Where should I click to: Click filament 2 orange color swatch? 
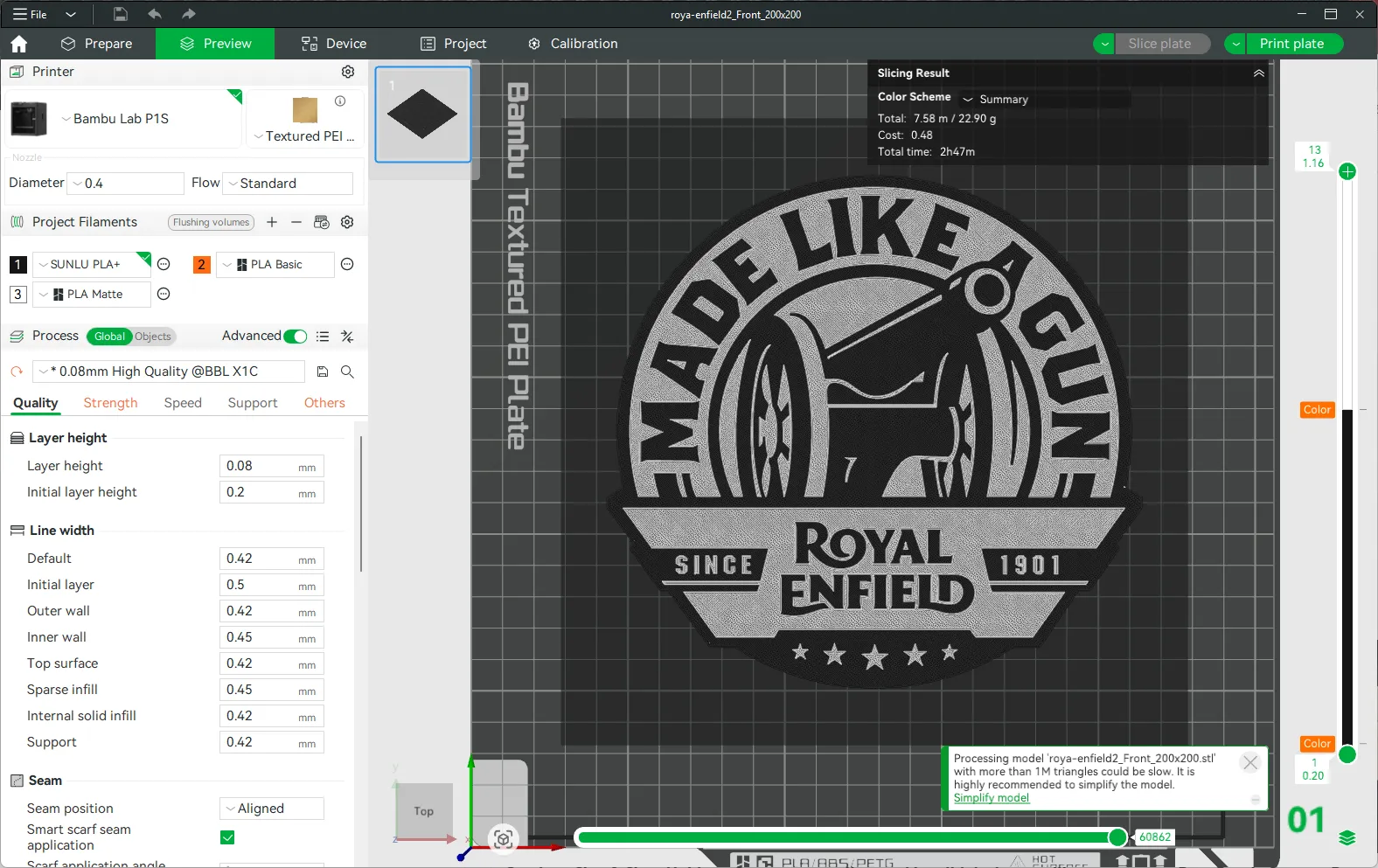pos(201,264)
